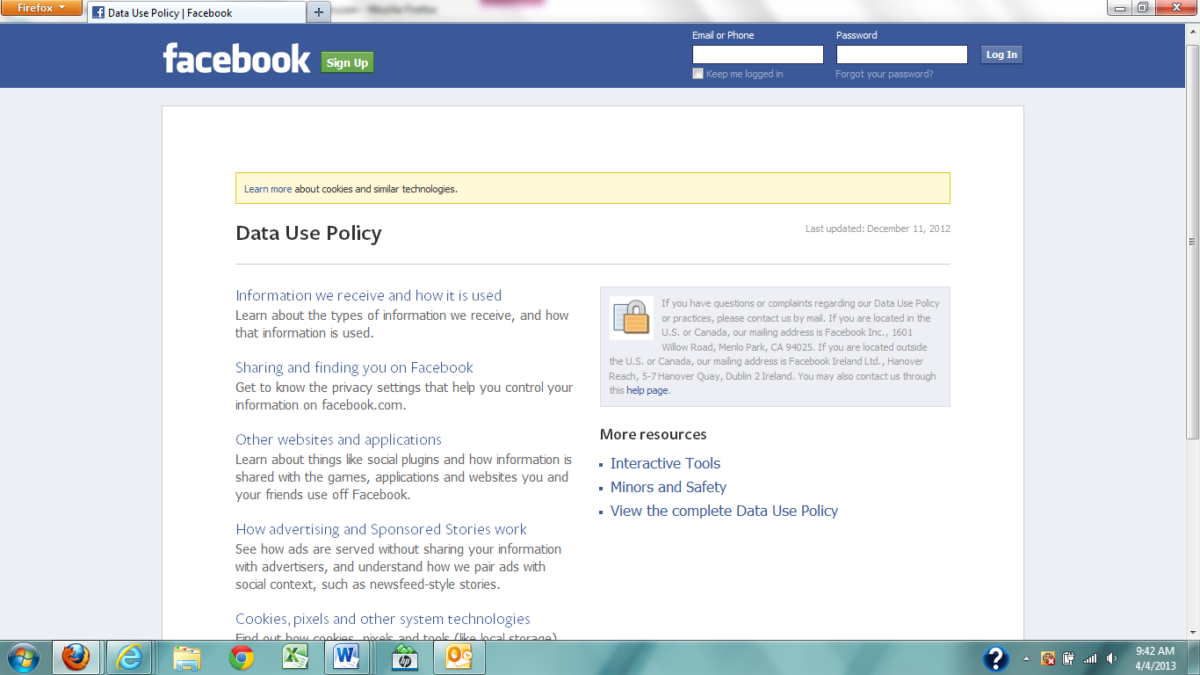Viewport: 1200px width, 675px height.
Task: Open Microsoft Outlook from taskbar
Action: [x=459, y=657]
